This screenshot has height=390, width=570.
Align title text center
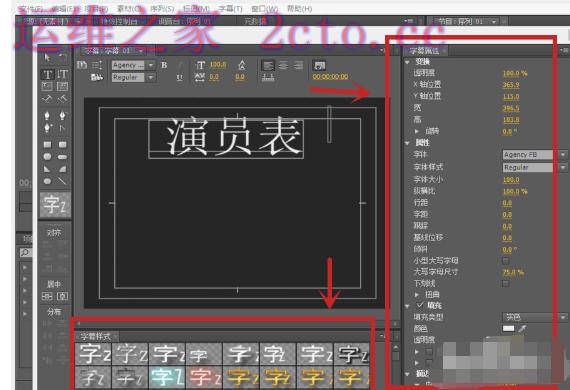pos(284,65)
